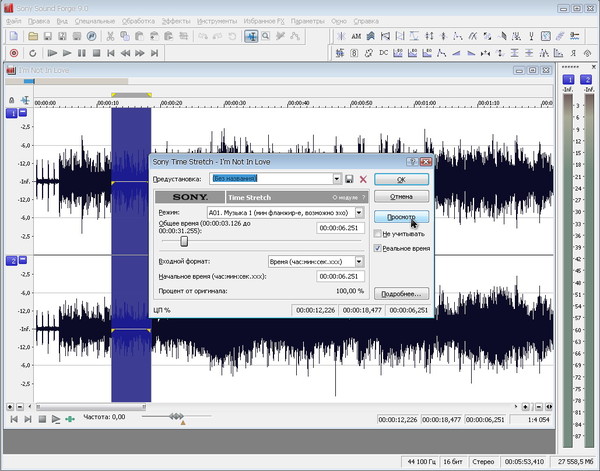
Task: Toggle meter channel 2 button in the level panel
Action: 586,80
